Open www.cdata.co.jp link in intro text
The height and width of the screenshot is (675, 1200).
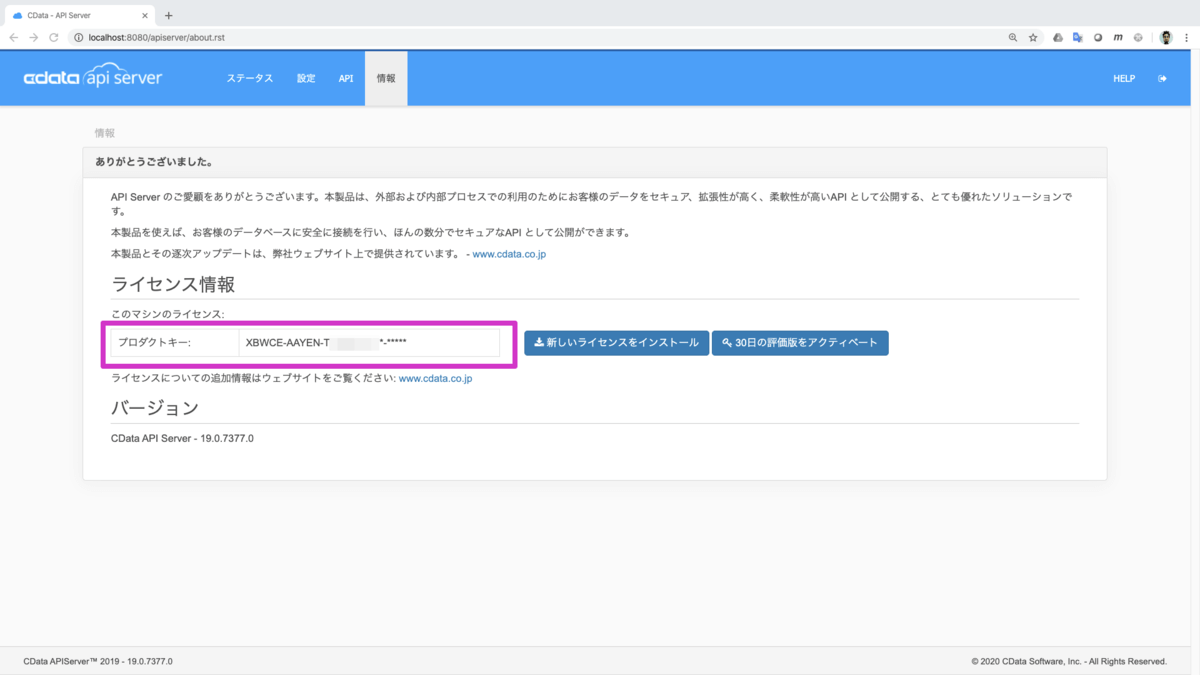(509, 254)
